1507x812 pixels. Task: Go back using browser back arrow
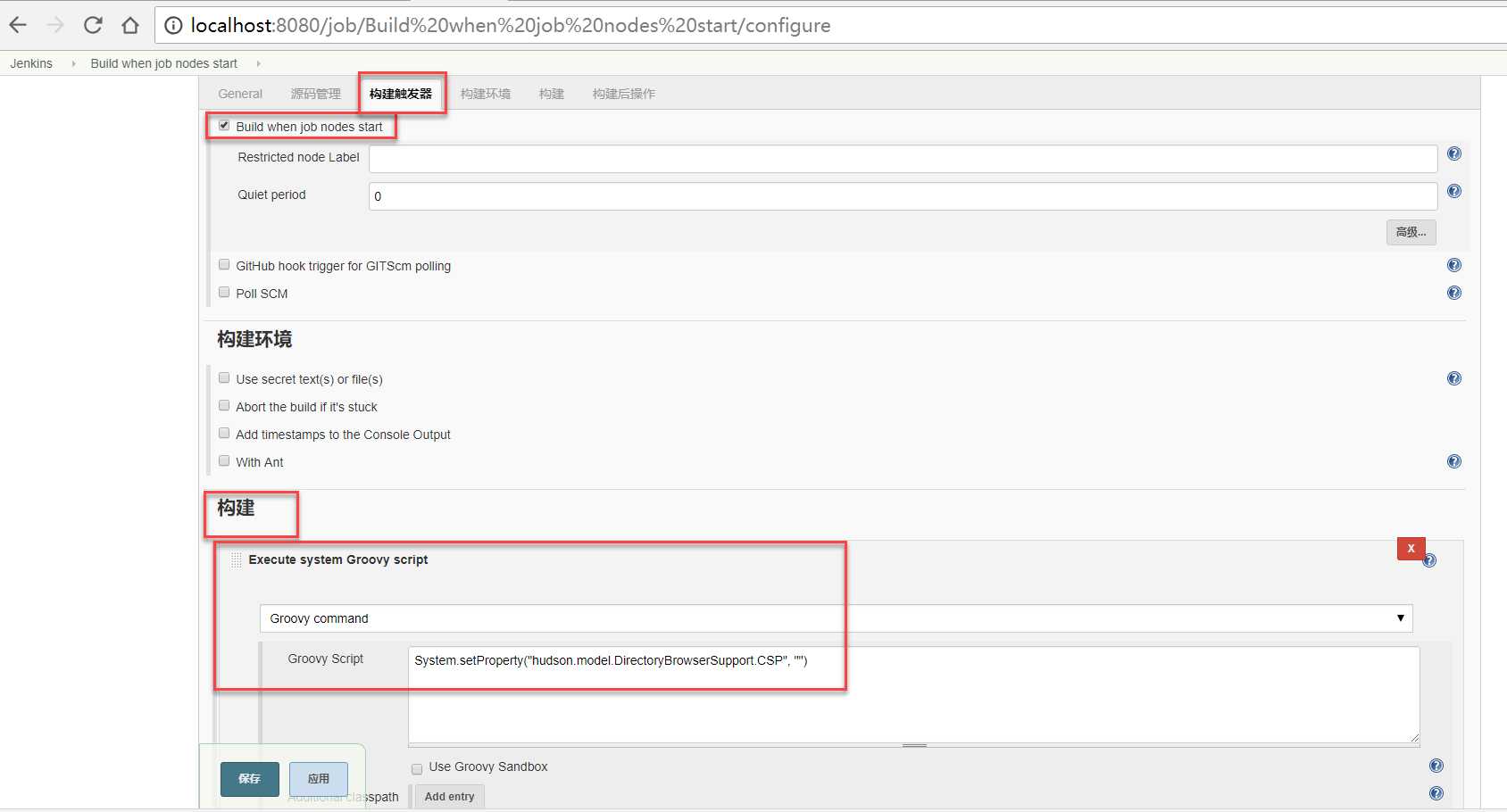point(18,25)
